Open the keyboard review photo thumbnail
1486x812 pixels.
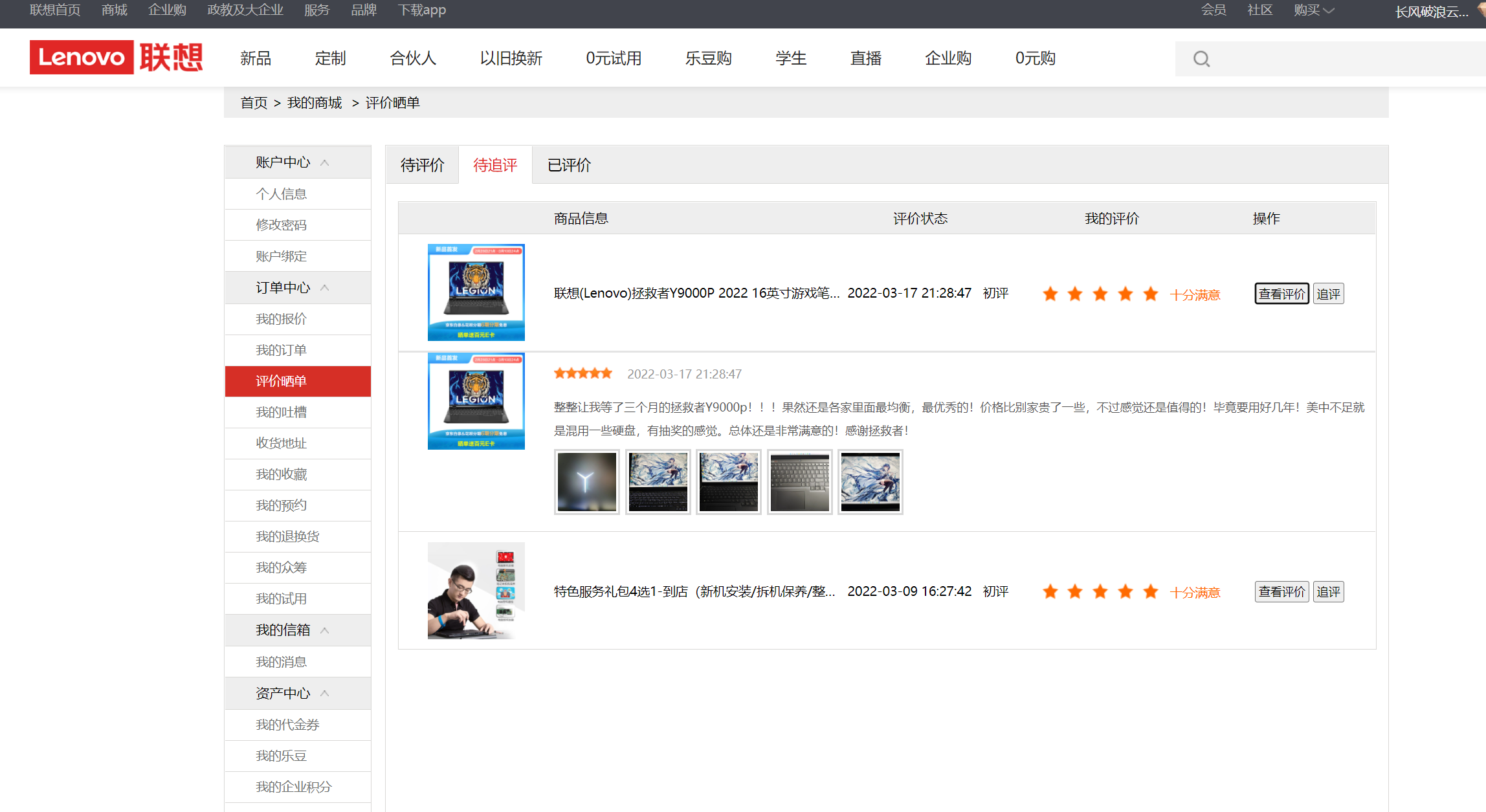tap(800, 482)
